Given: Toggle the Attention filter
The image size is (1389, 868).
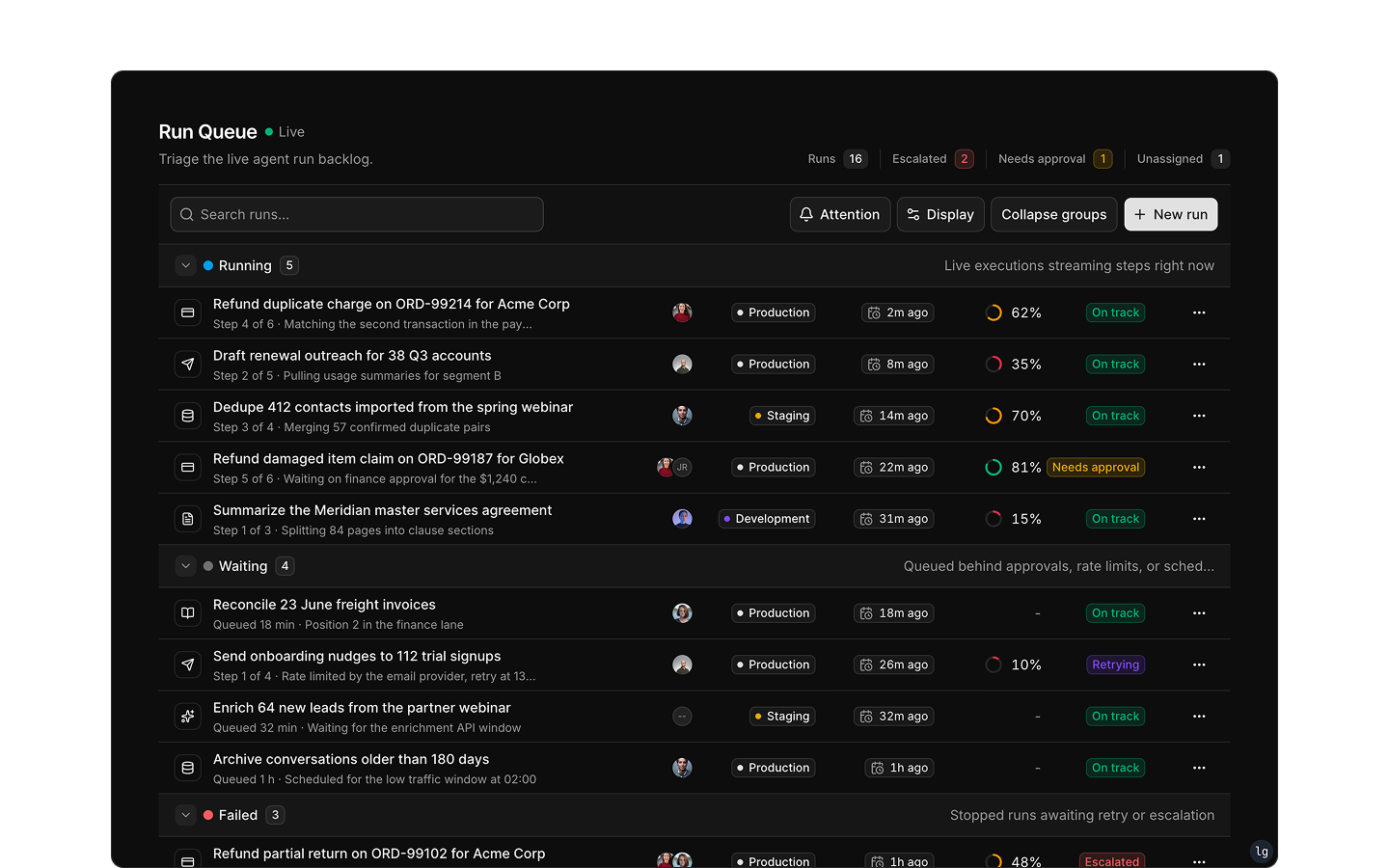Looking at the screenshot, I should pos(840,214).
